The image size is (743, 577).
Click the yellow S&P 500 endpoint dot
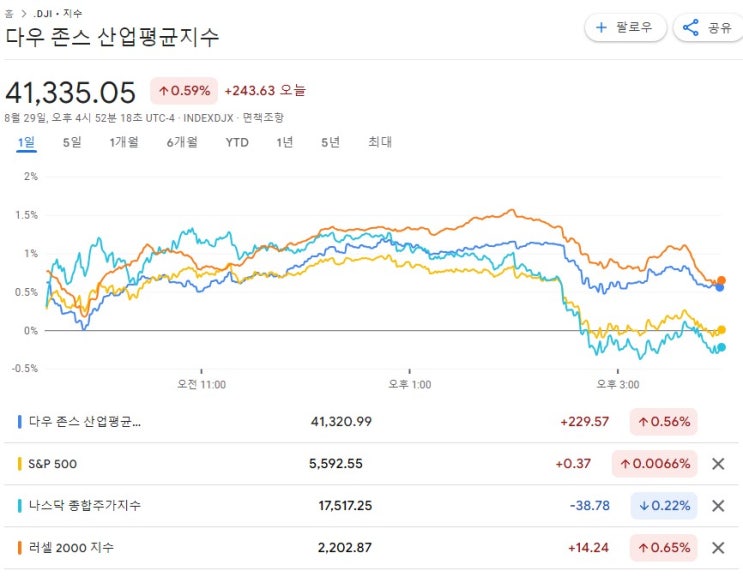click(721, 330)
